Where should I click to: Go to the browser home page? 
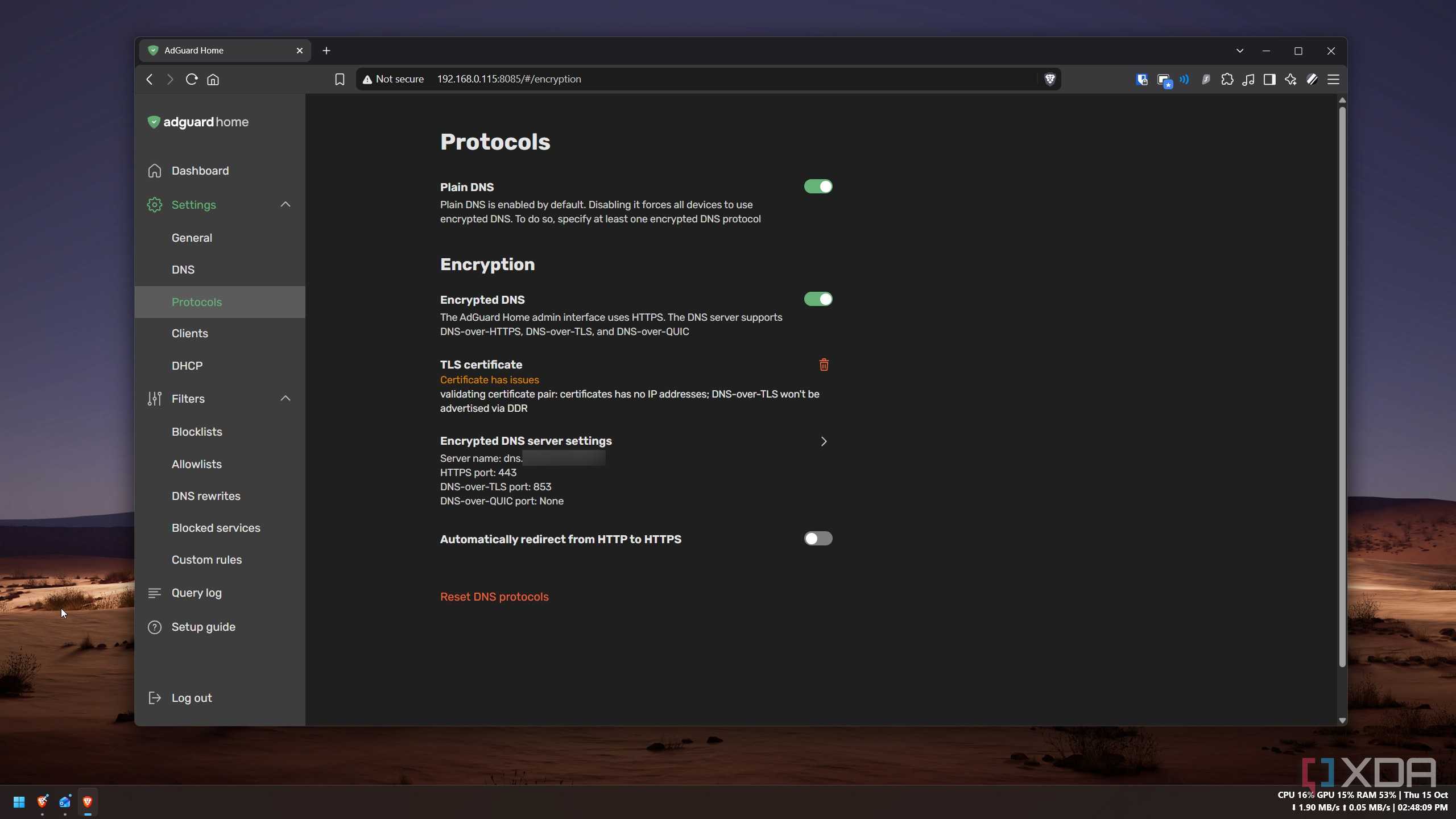213,80
